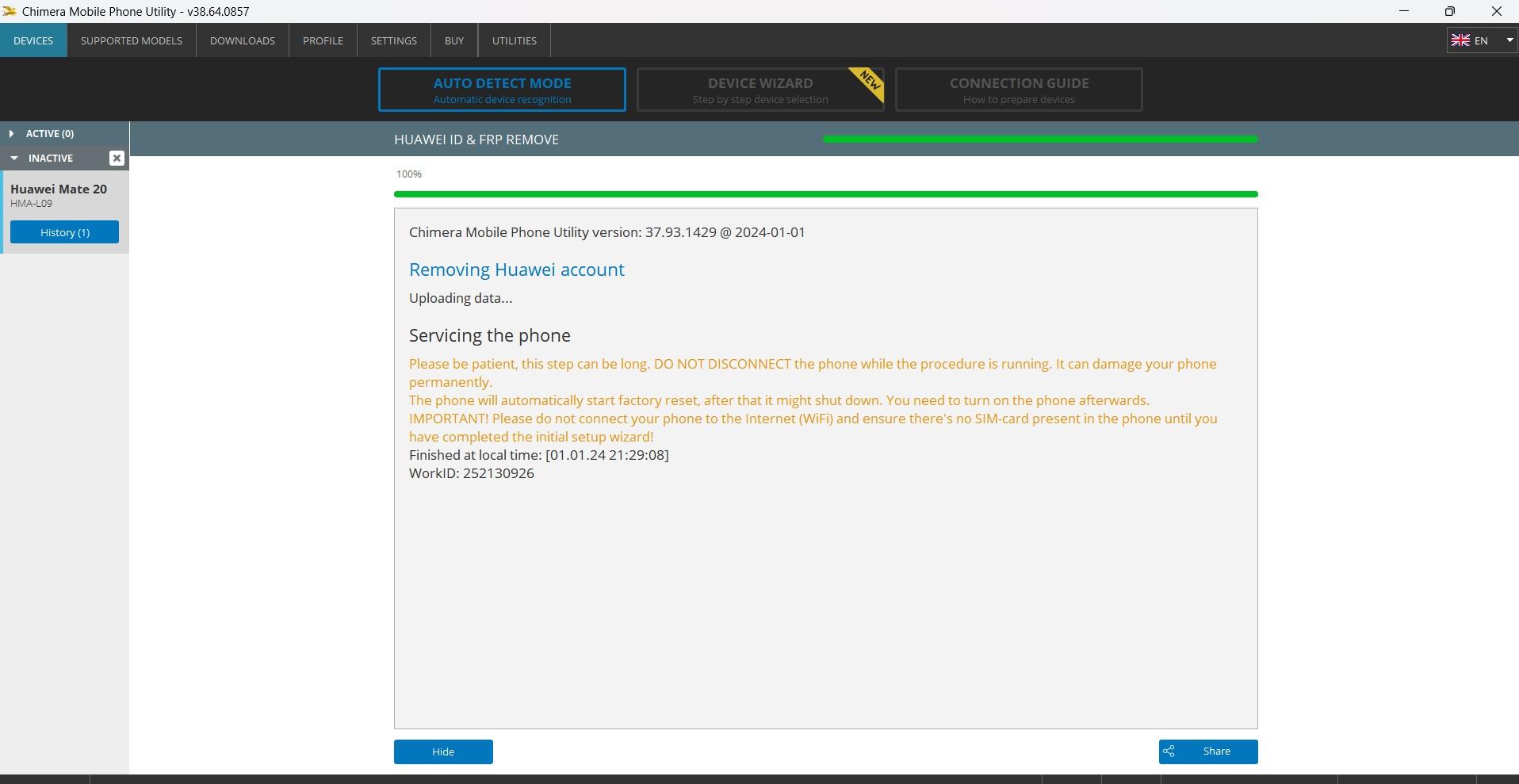Viewport: 1519px width, 784px height.
Task: Click the share icon on Share button
Action: click(1169, 751)
